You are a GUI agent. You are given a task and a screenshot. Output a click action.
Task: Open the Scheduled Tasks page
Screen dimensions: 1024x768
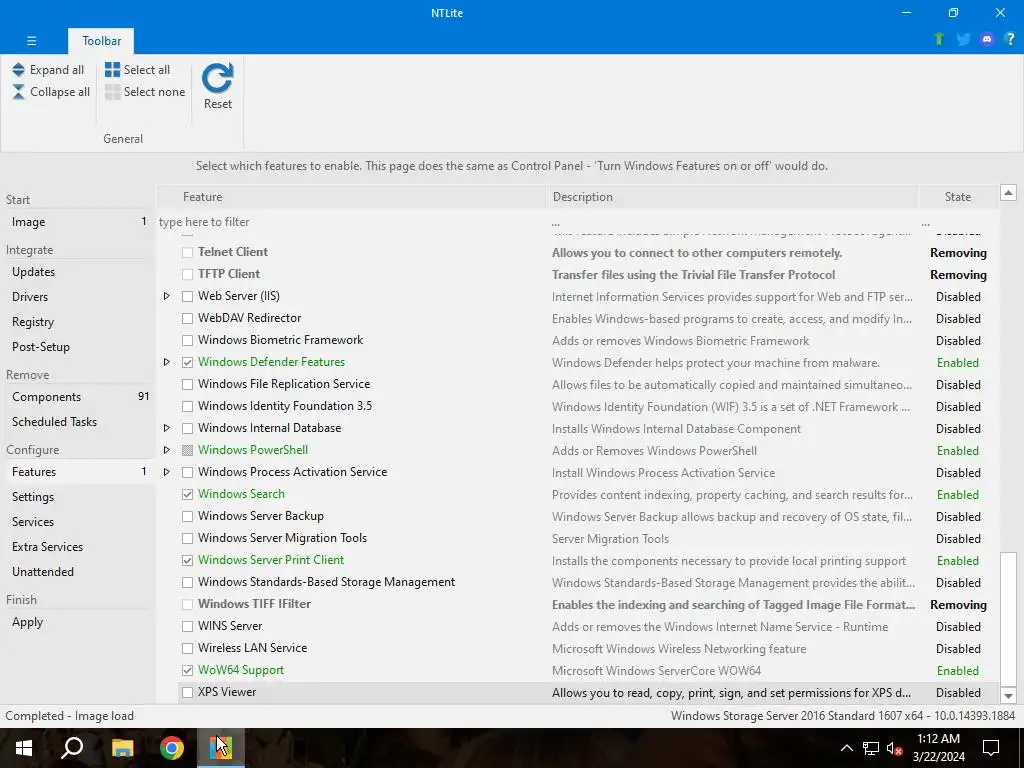click(78, 422)
